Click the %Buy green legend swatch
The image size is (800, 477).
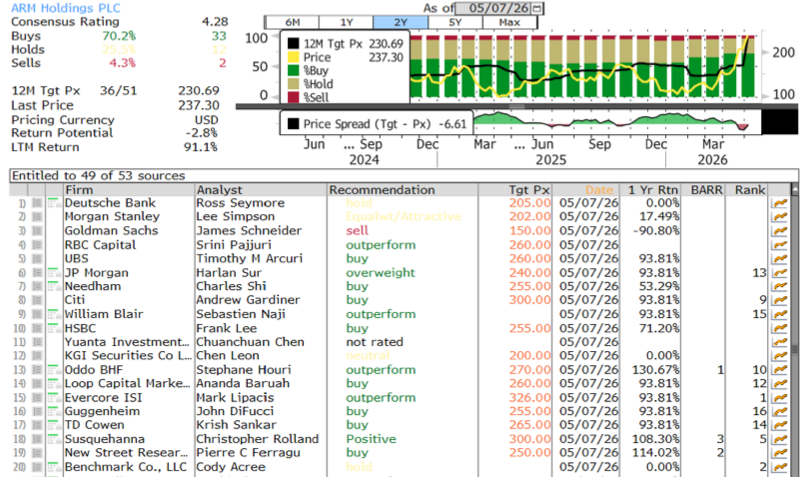click(293, 70)
